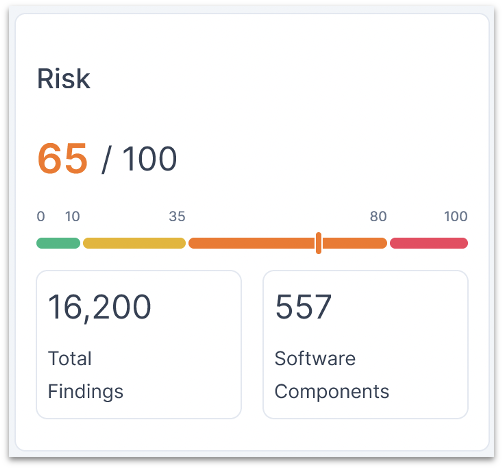Click the orange 35 to 80 bar segment
Screen dimensions: 504x470
288,243
